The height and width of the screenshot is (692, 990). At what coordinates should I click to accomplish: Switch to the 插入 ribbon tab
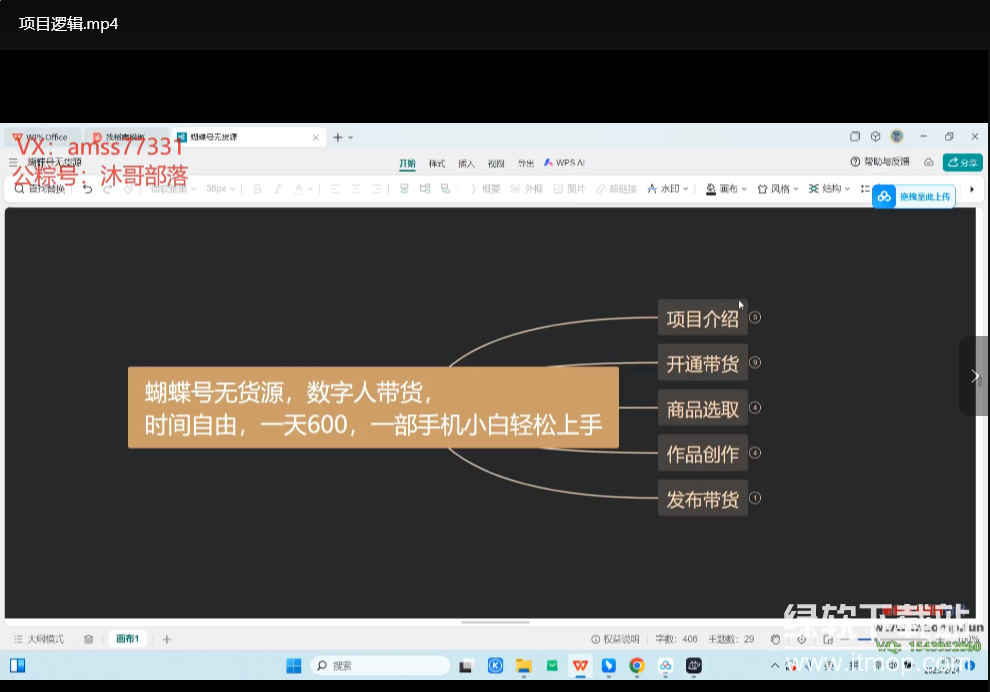[466, 163]
